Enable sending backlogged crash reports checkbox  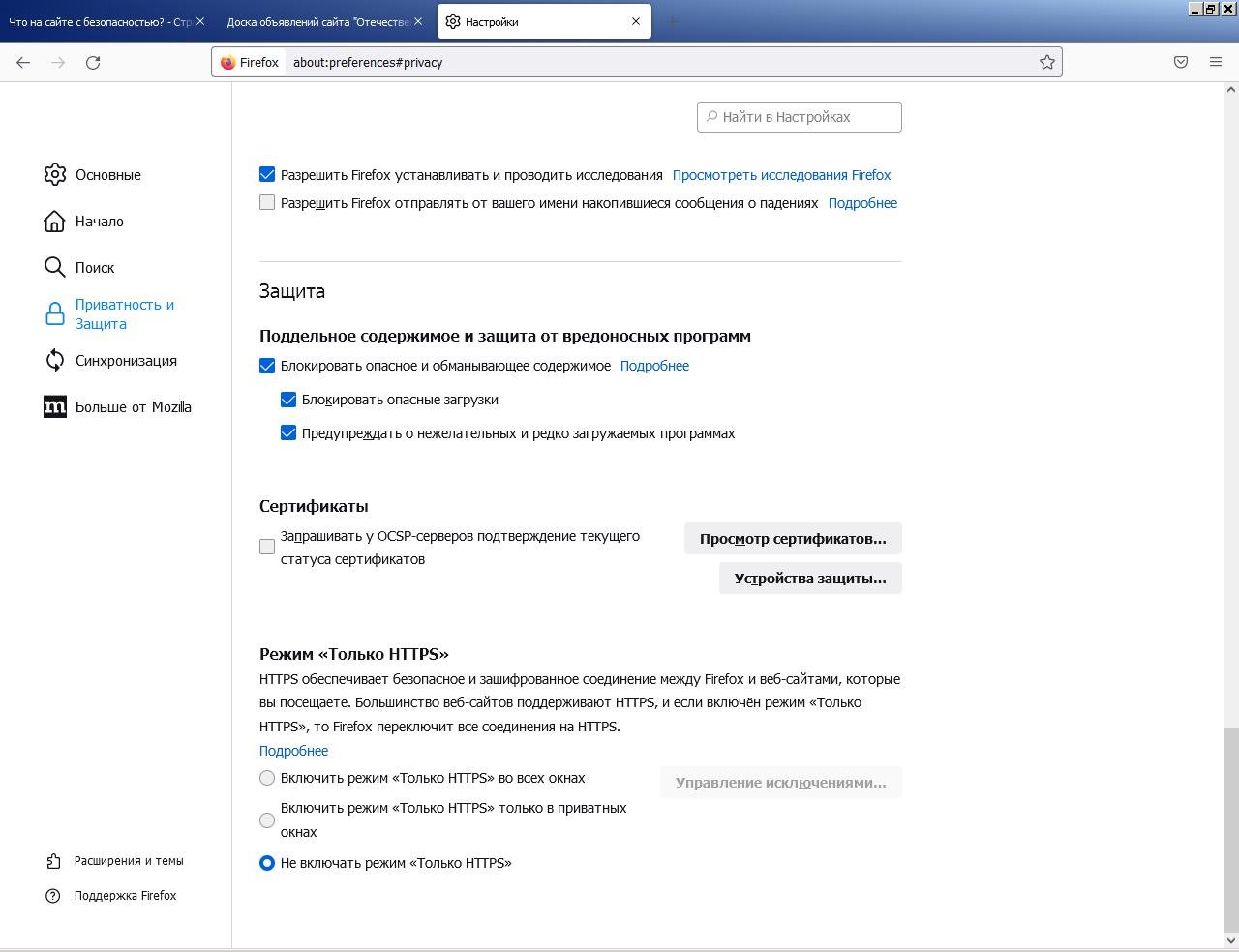(x=267, y=203)
